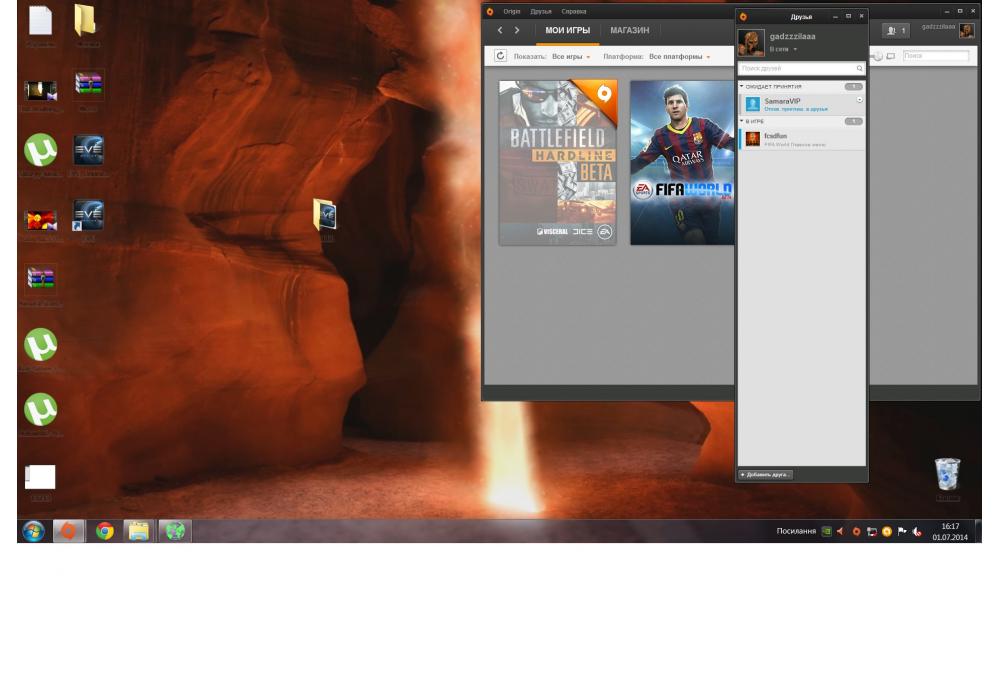Open the 'Справка' menu
The image size is (1000, 700).
tap(574, 12)
